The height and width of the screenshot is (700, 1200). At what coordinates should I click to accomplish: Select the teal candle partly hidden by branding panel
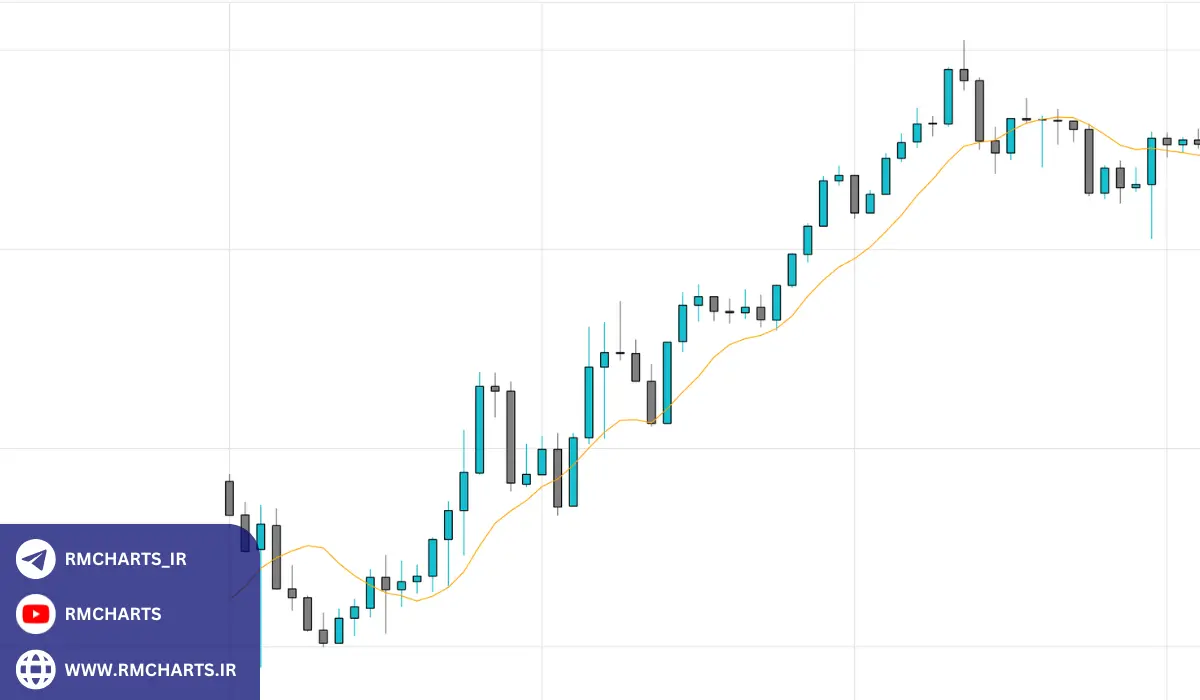tap(261, 537)
